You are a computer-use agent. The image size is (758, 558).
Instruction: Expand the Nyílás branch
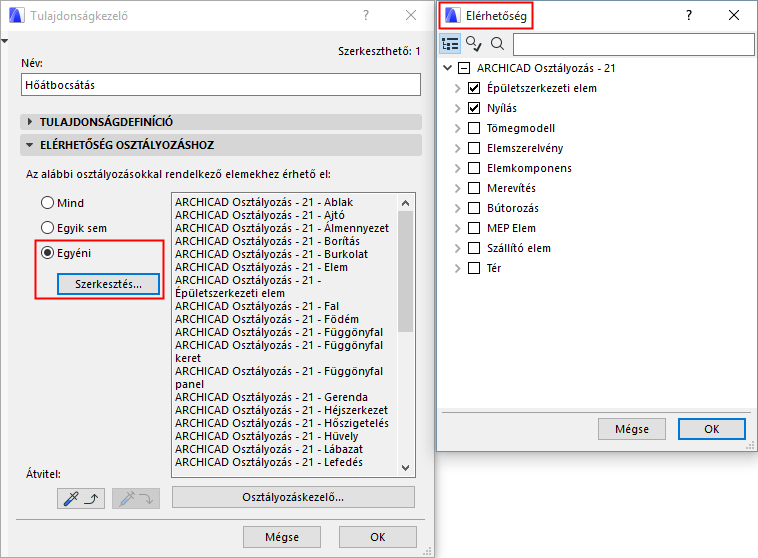click(457, 108)
